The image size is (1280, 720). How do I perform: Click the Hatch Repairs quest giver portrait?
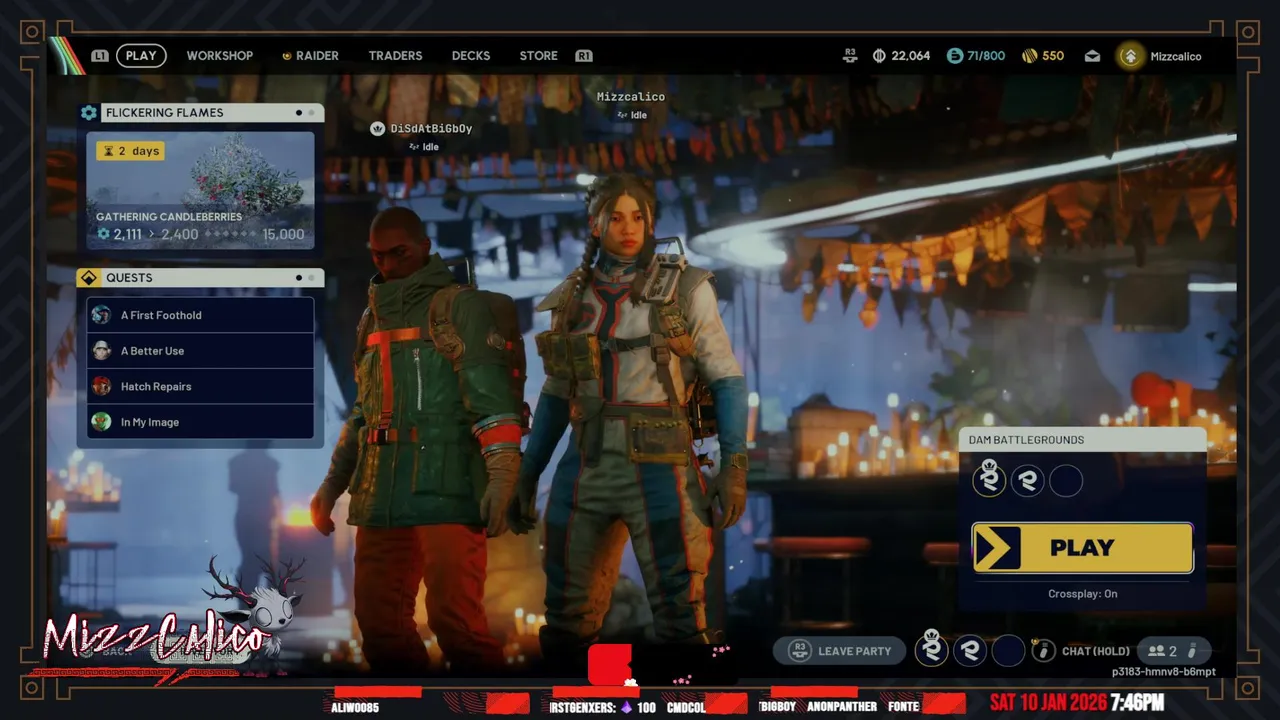click(x=101, y=386)
